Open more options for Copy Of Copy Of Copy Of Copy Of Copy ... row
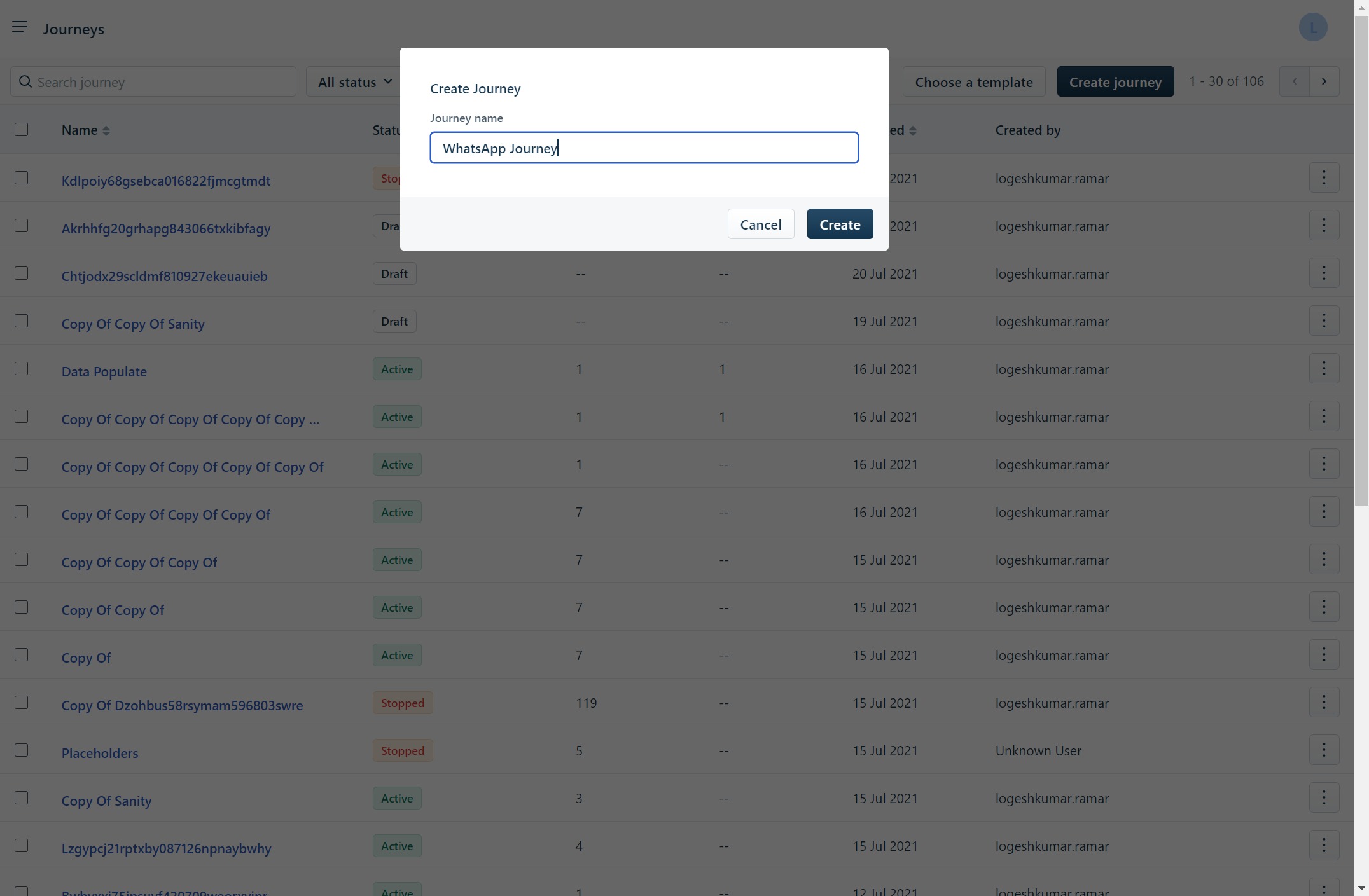 1324,416
